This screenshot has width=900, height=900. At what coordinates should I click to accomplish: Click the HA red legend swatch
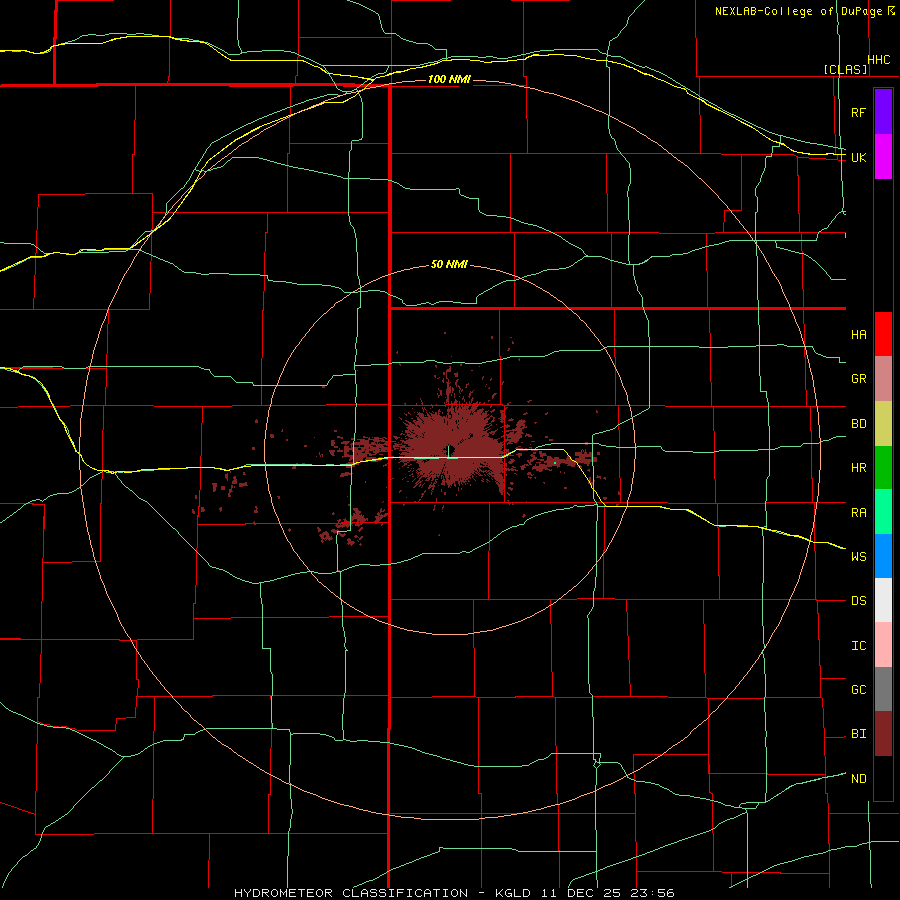point(883,334)
